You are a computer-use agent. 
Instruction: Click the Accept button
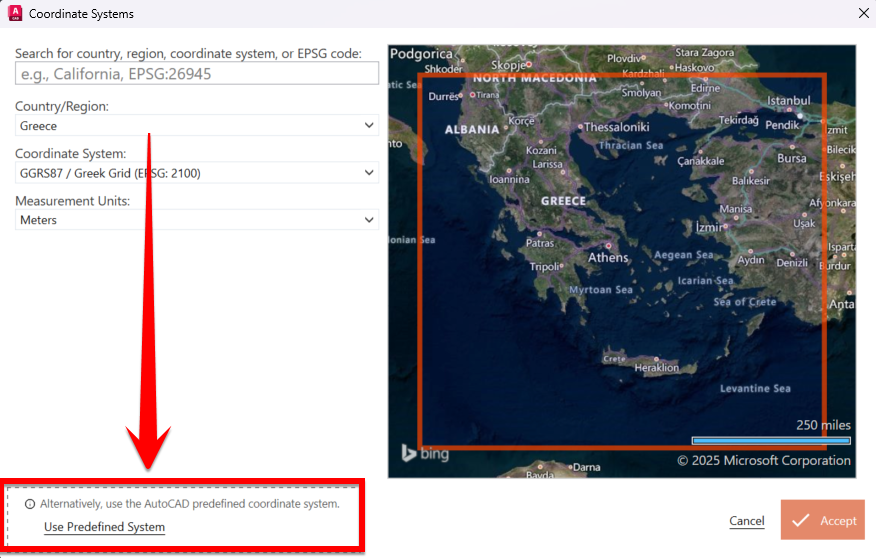click(822, 520)
